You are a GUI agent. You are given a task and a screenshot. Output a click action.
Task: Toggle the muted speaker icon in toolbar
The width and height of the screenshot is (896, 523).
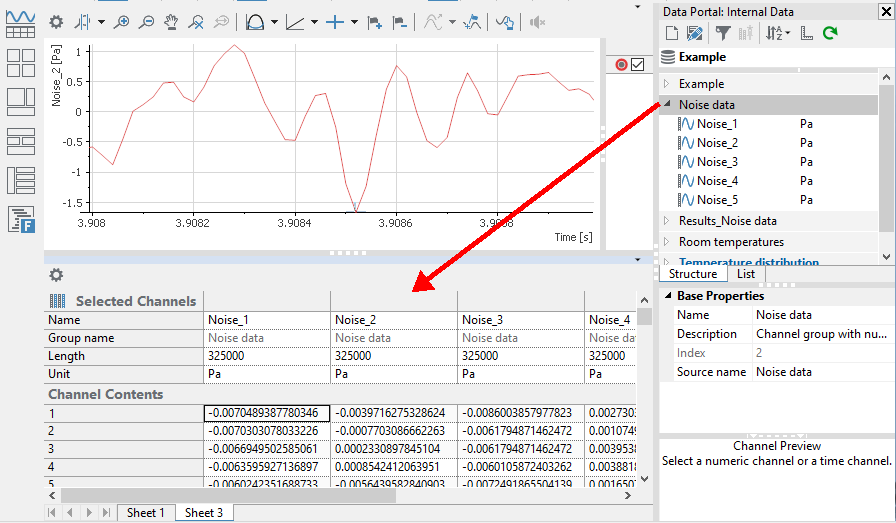coord(538,21)
